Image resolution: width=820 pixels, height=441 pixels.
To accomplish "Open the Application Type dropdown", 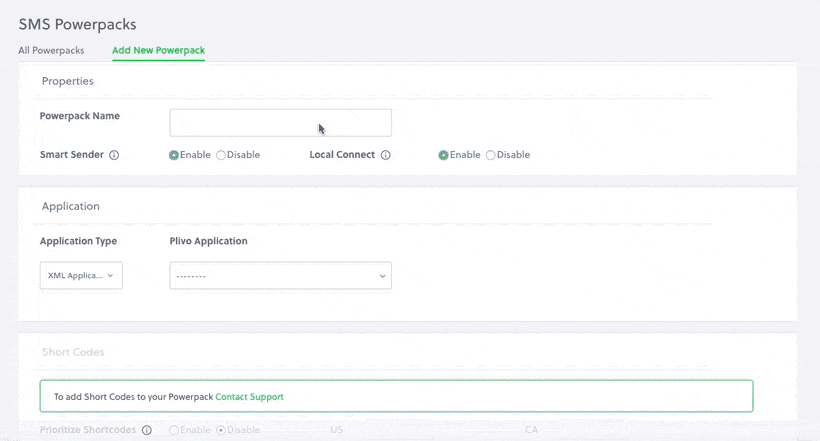I will (x=81, y=276).
